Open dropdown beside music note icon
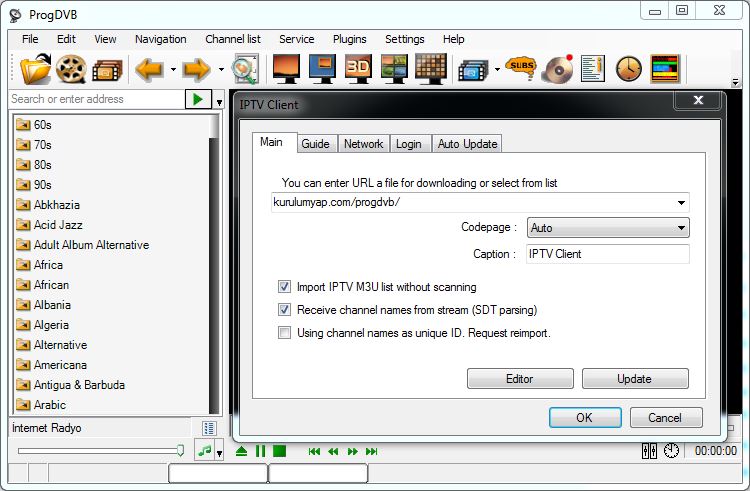 [x=219, y=453]
